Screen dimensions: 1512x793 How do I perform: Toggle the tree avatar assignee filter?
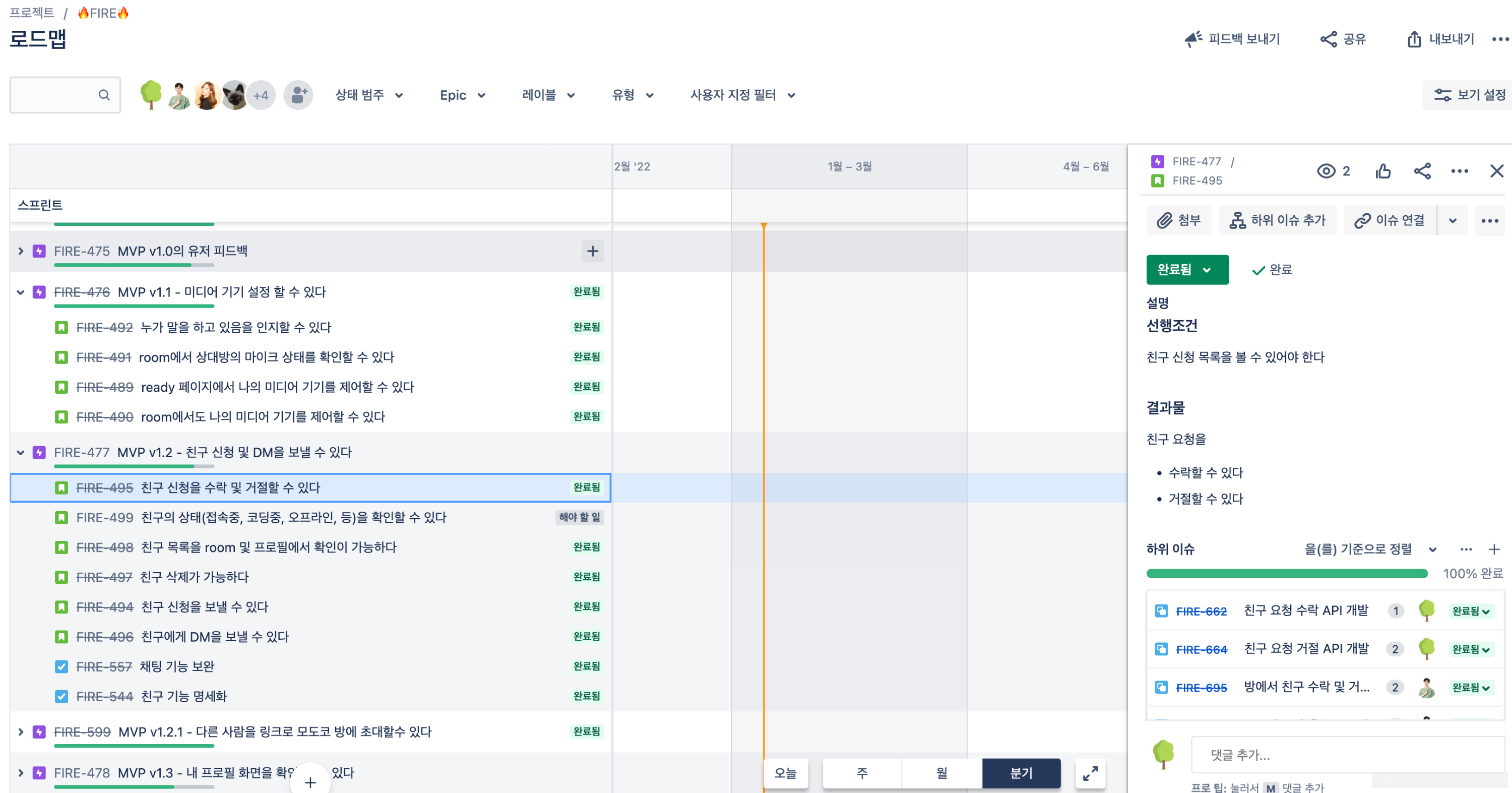click(x=151, y=95)
